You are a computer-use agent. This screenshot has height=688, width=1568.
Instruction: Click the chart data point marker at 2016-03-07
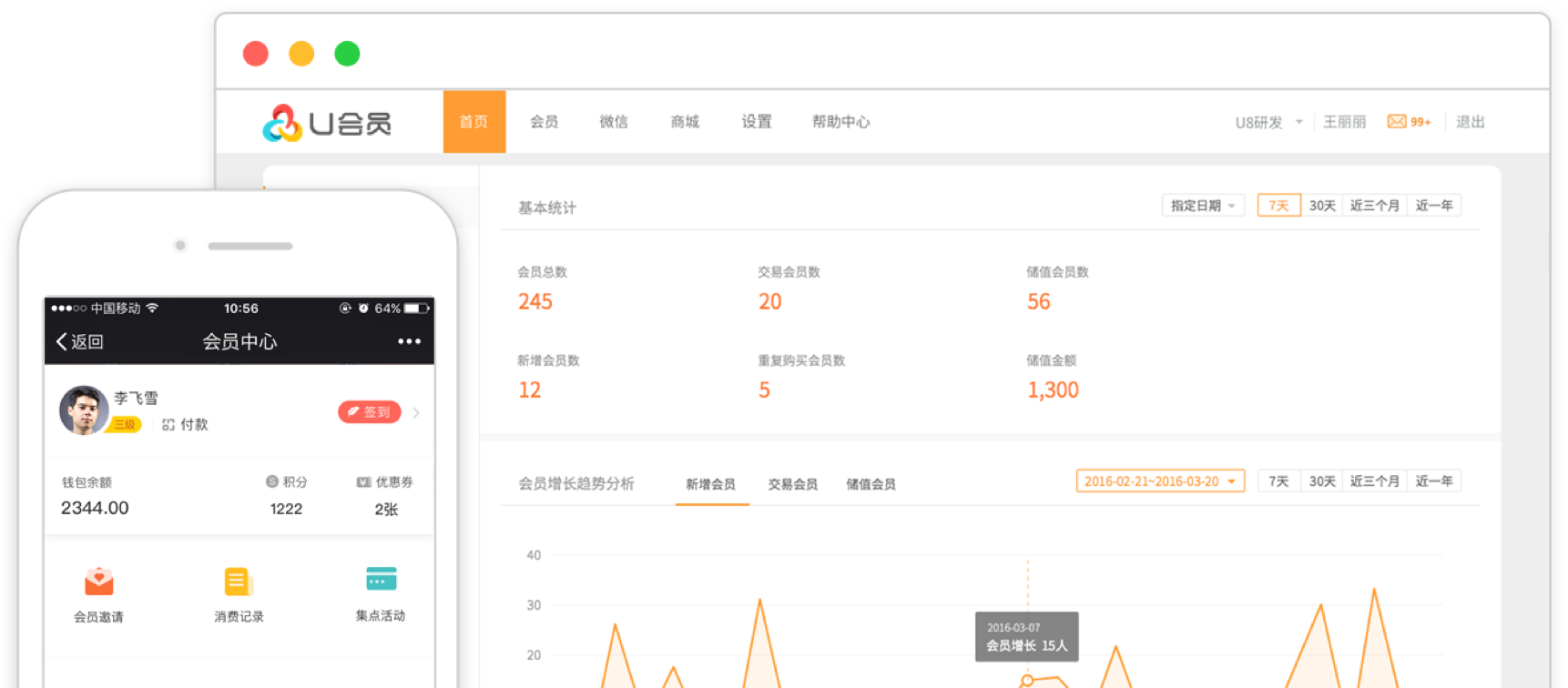click(1027, 681)
